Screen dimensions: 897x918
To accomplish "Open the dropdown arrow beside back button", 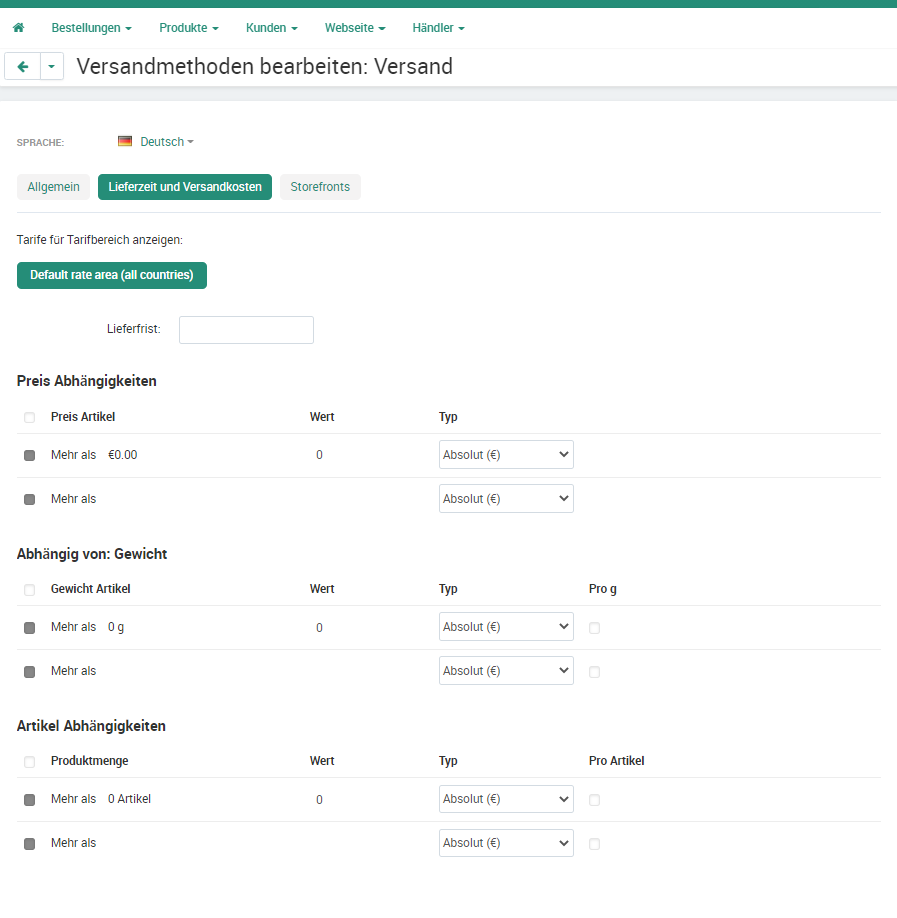I will point(52,67).
